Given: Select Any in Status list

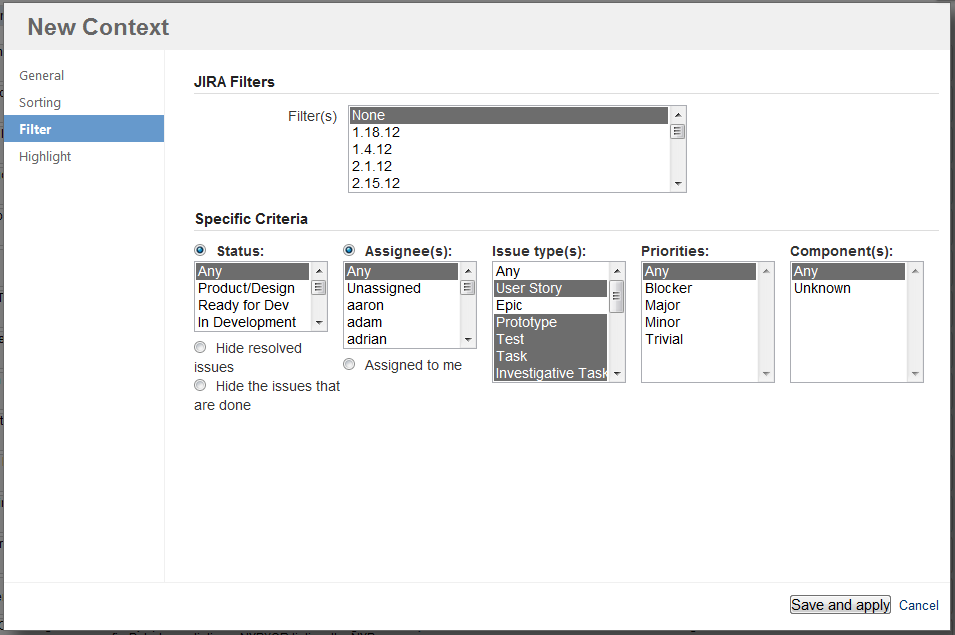Looking at the screenshot, I should [252, 272].
